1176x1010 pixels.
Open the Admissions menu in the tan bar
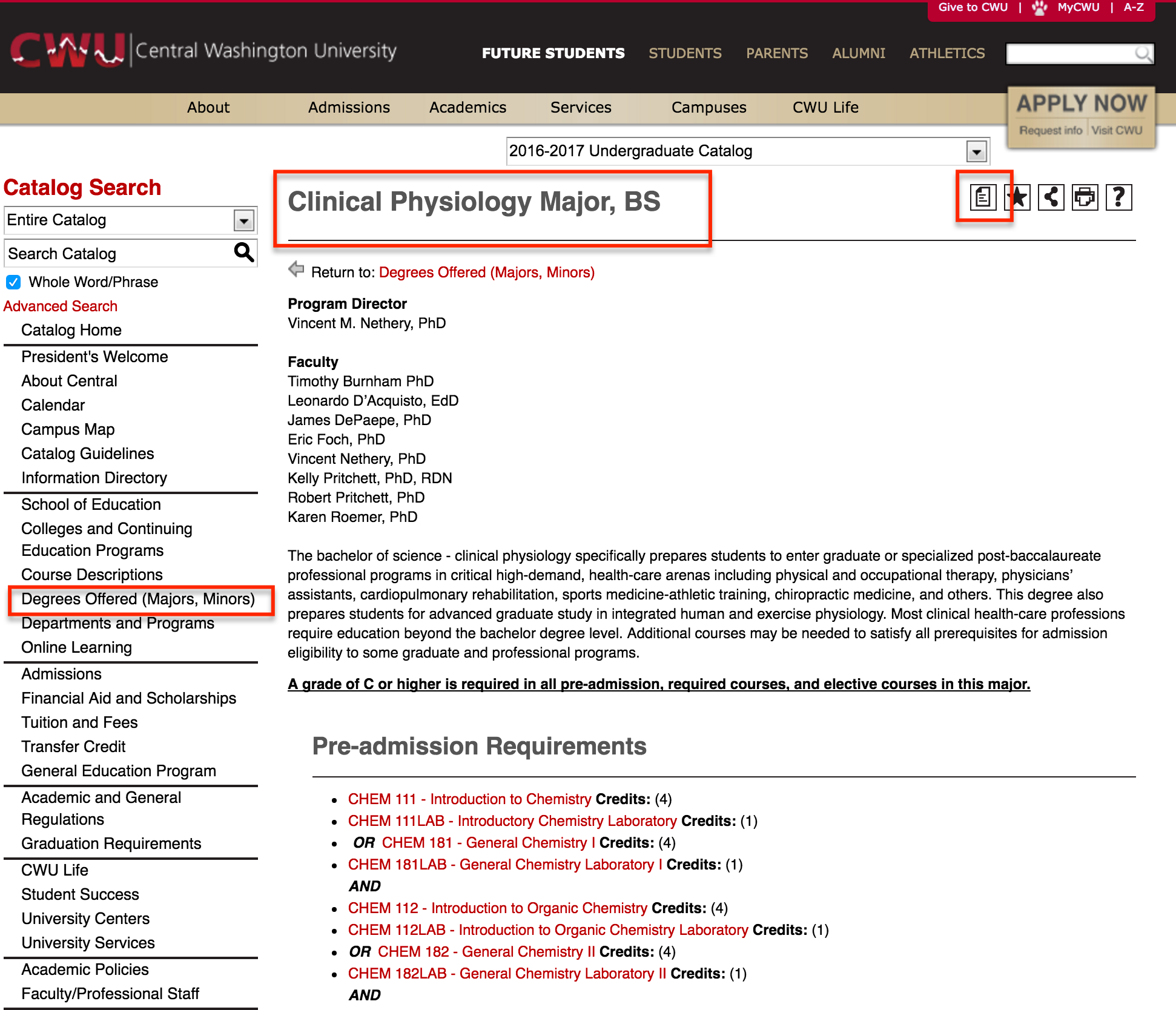click(x=349, y=107)
